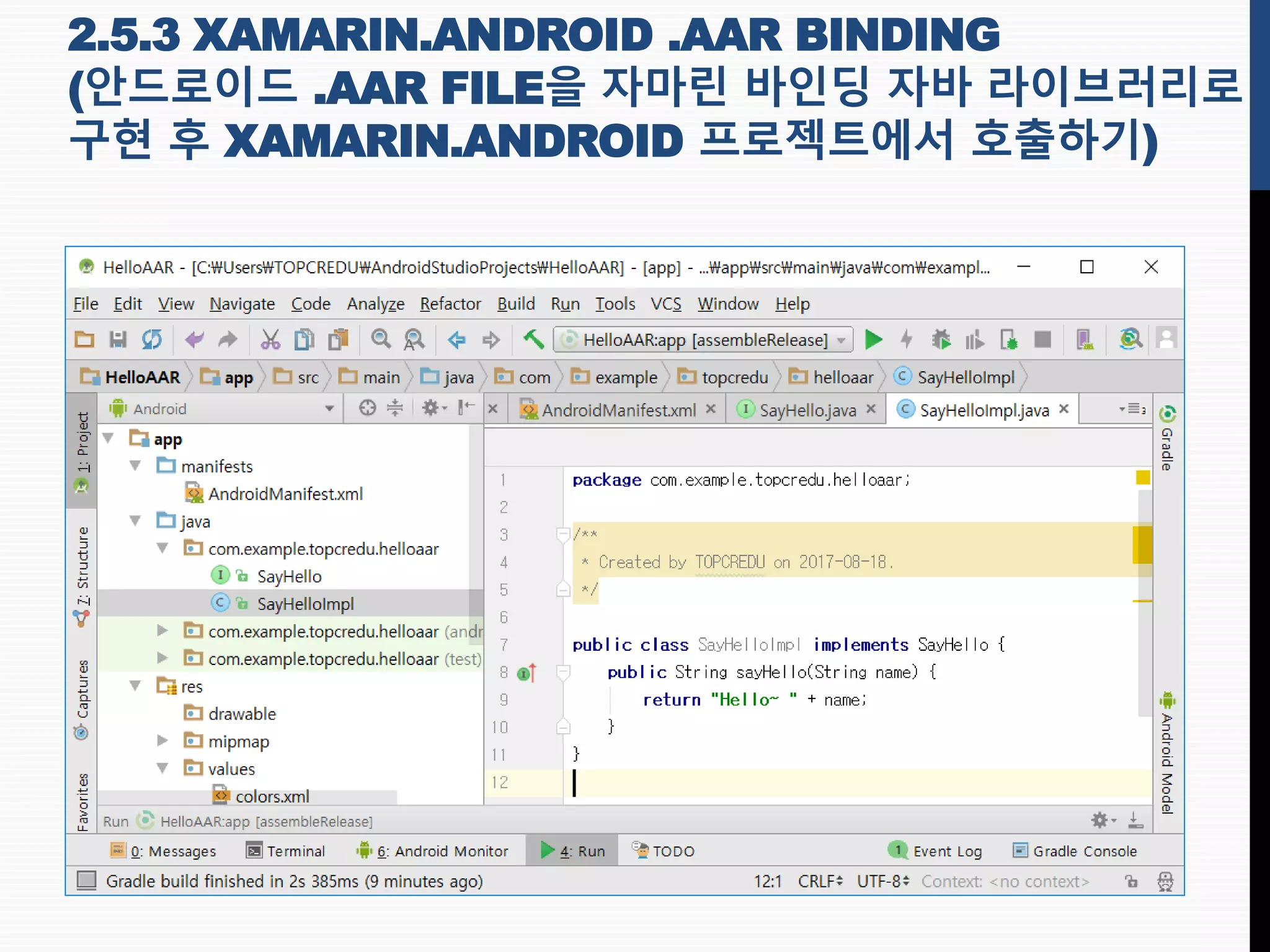This screenshot has height=952, width=1270.
Task: Open run configuration dropdown HelloAAR:app
Action: [x=703, y=340]
